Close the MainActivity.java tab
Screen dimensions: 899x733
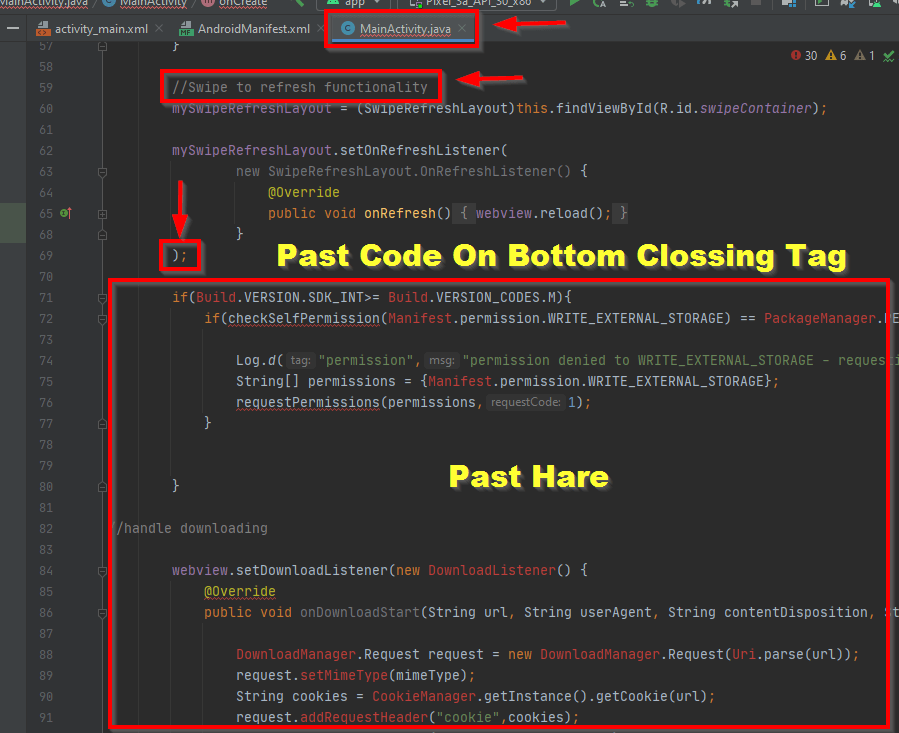coord(462,28)
